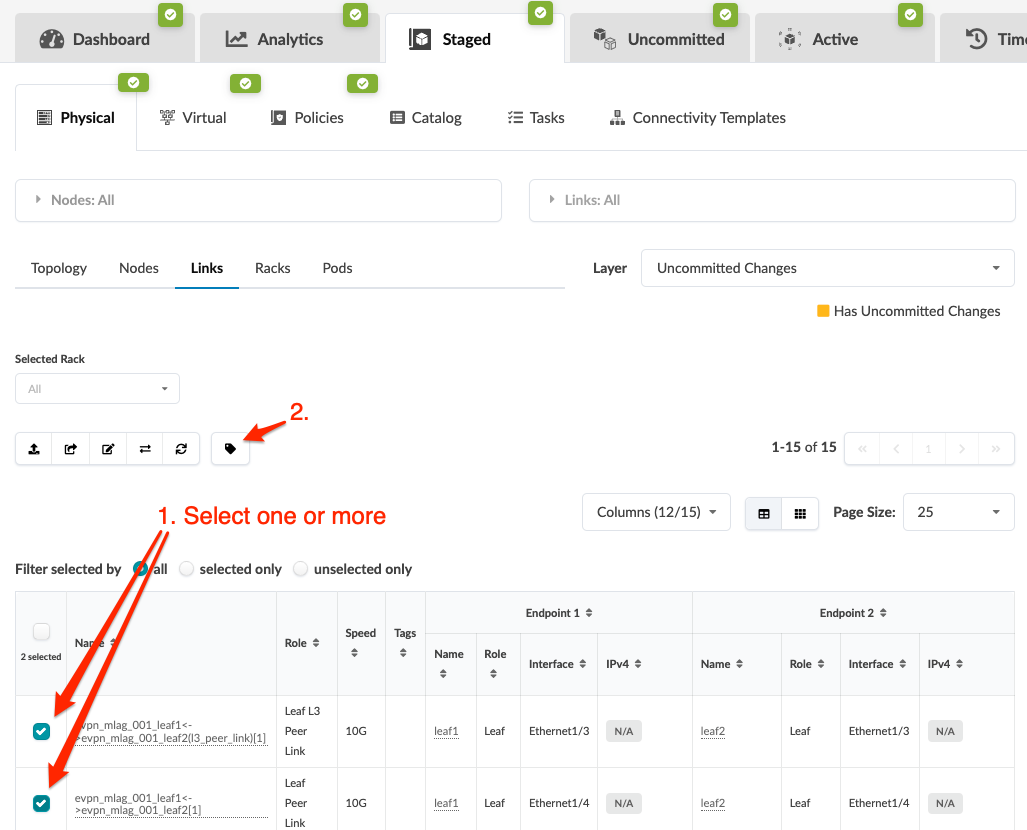1027x830 pixels.
Task: Open the Connectivity Templates tab
Action: click(x=698, y=118)
